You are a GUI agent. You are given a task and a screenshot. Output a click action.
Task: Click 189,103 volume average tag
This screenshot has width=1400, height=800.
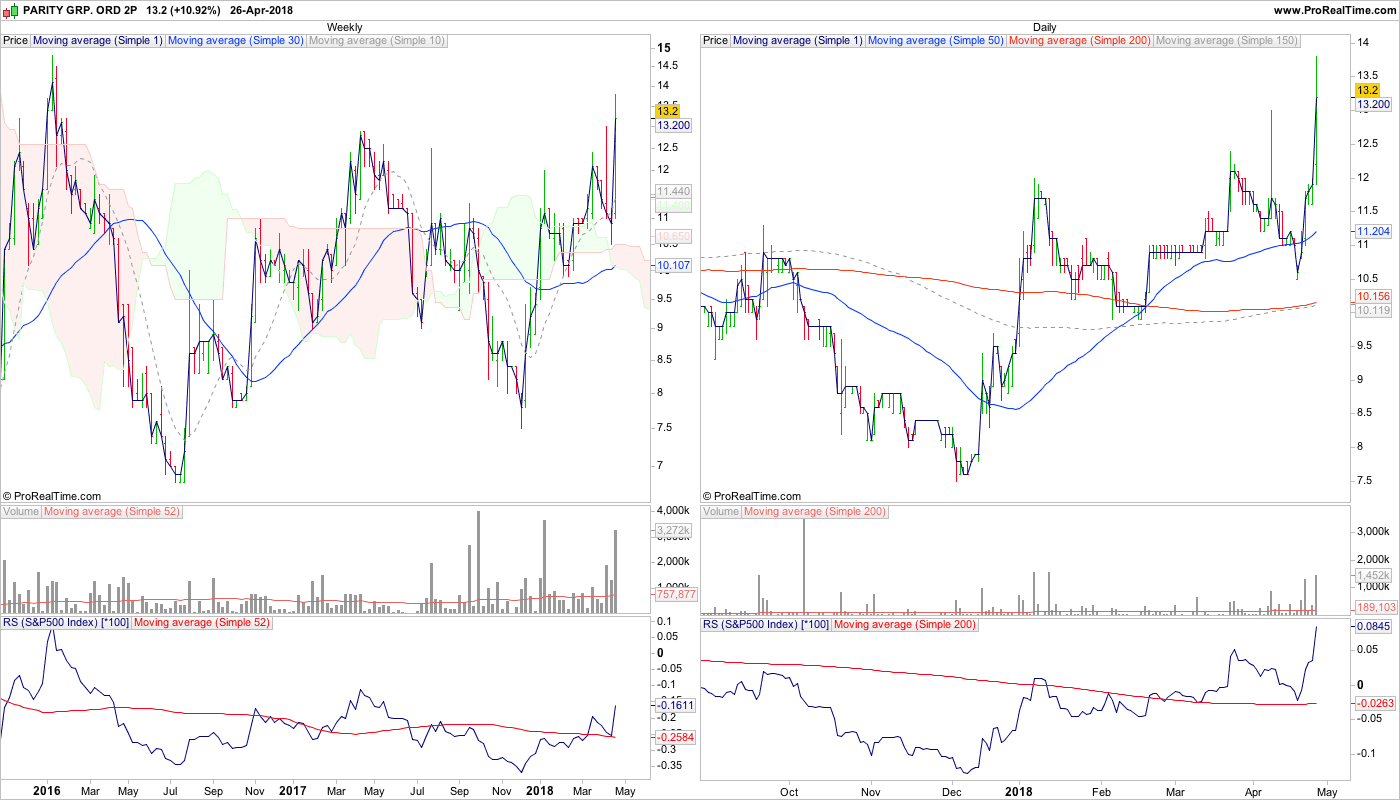tap(1376, 607)
